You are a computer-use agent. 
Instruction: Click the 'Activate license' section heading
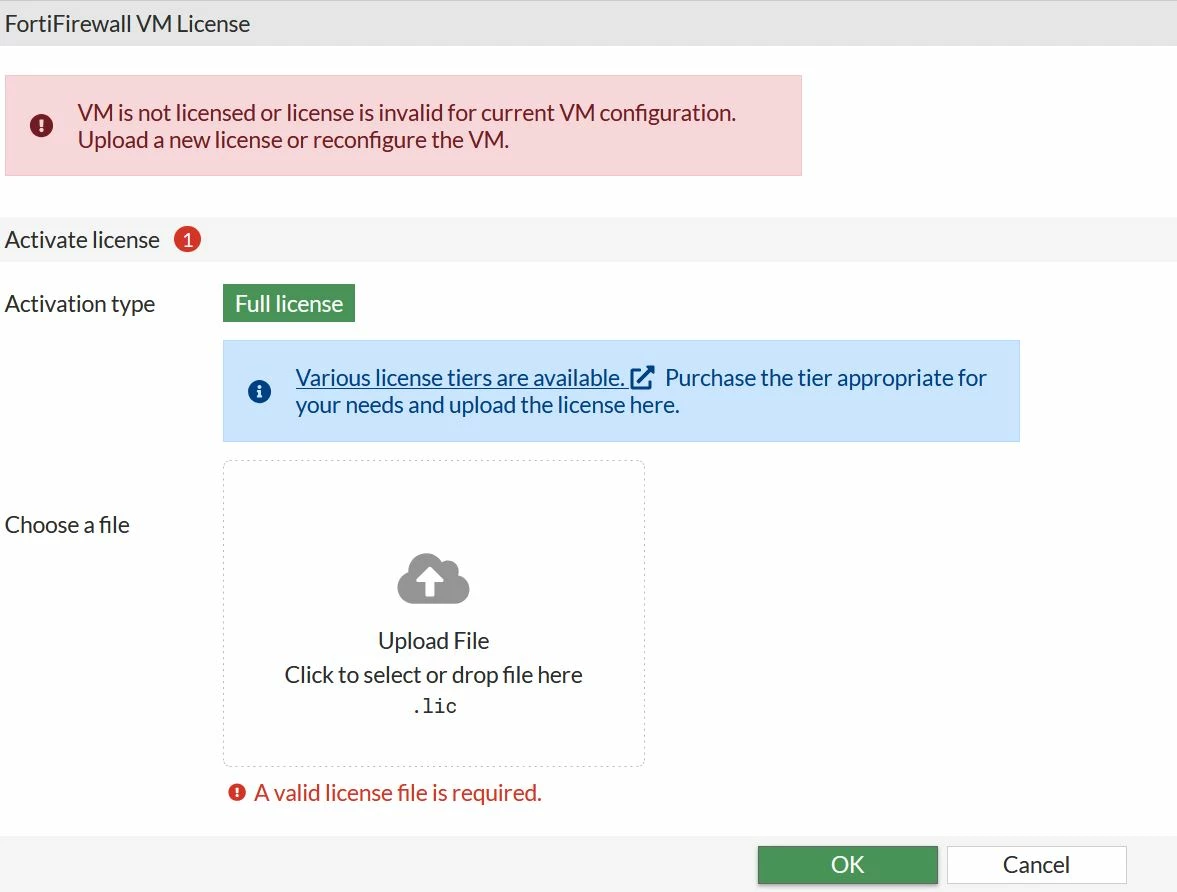82,240
